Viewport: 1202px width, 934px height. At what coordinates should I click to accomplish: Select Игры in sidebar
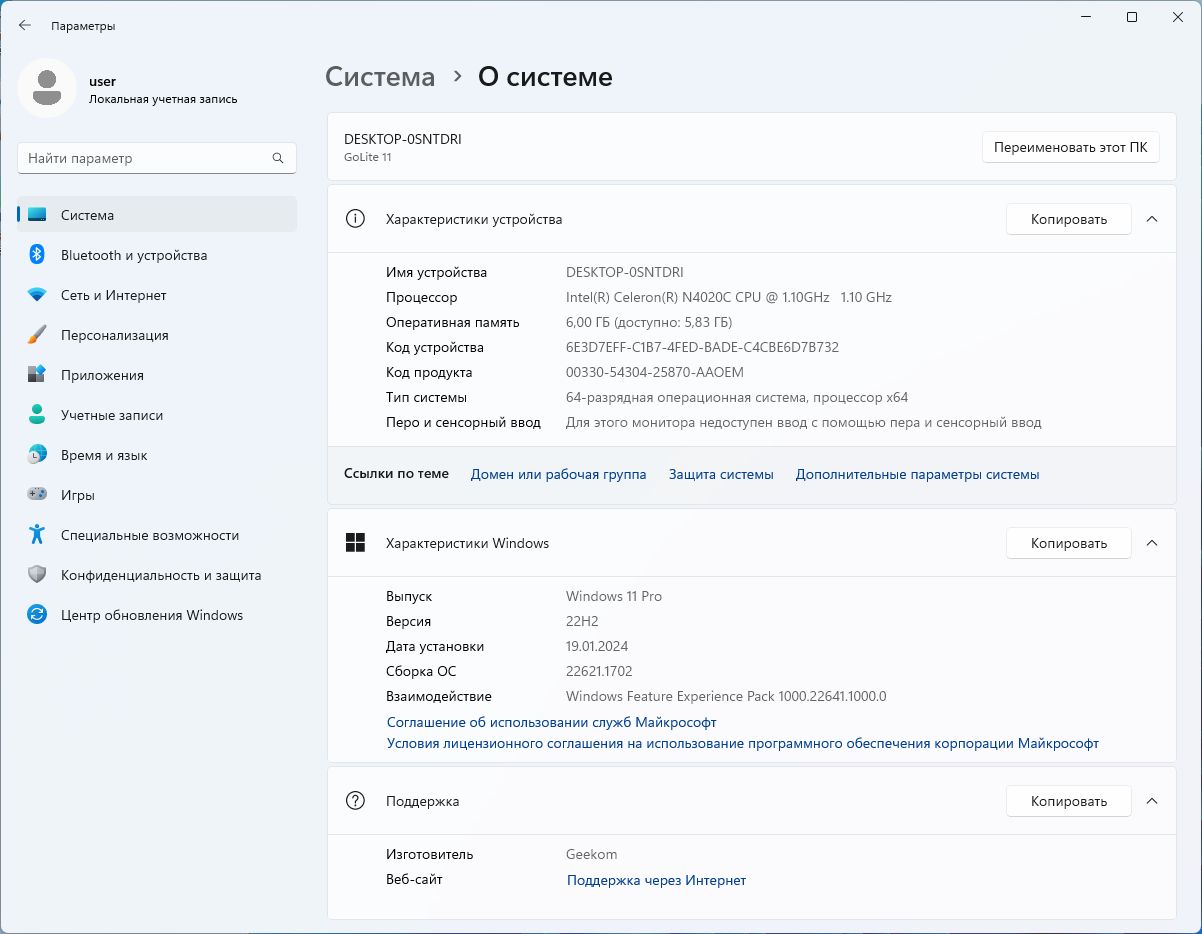(157, 495)
